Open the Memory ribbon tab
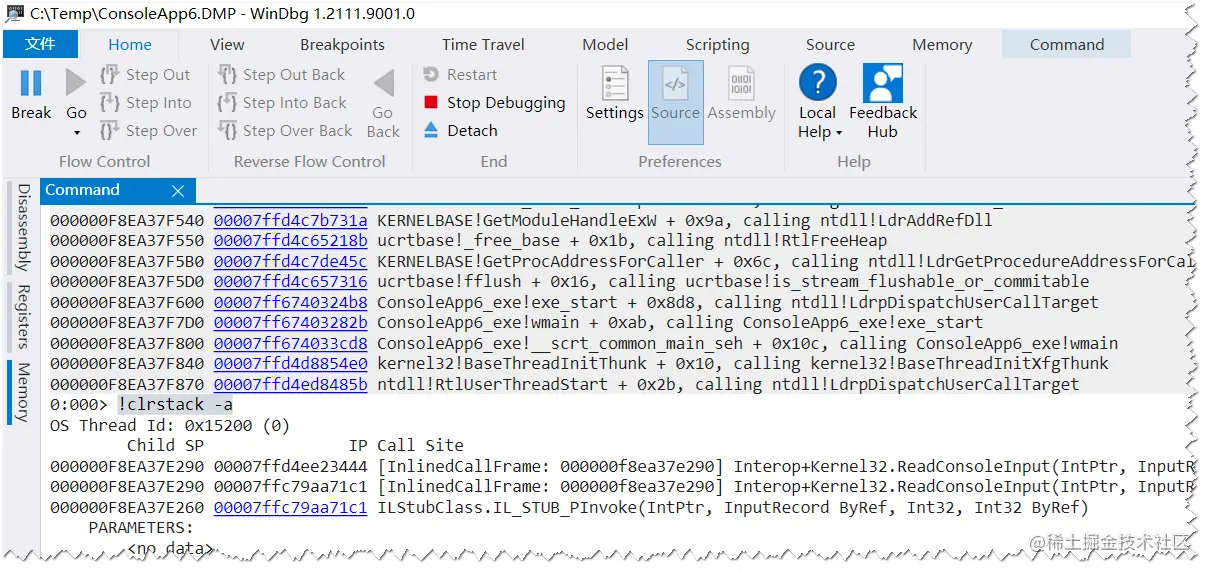Viewport: 1207px width, 570px height. click(942, 45)
